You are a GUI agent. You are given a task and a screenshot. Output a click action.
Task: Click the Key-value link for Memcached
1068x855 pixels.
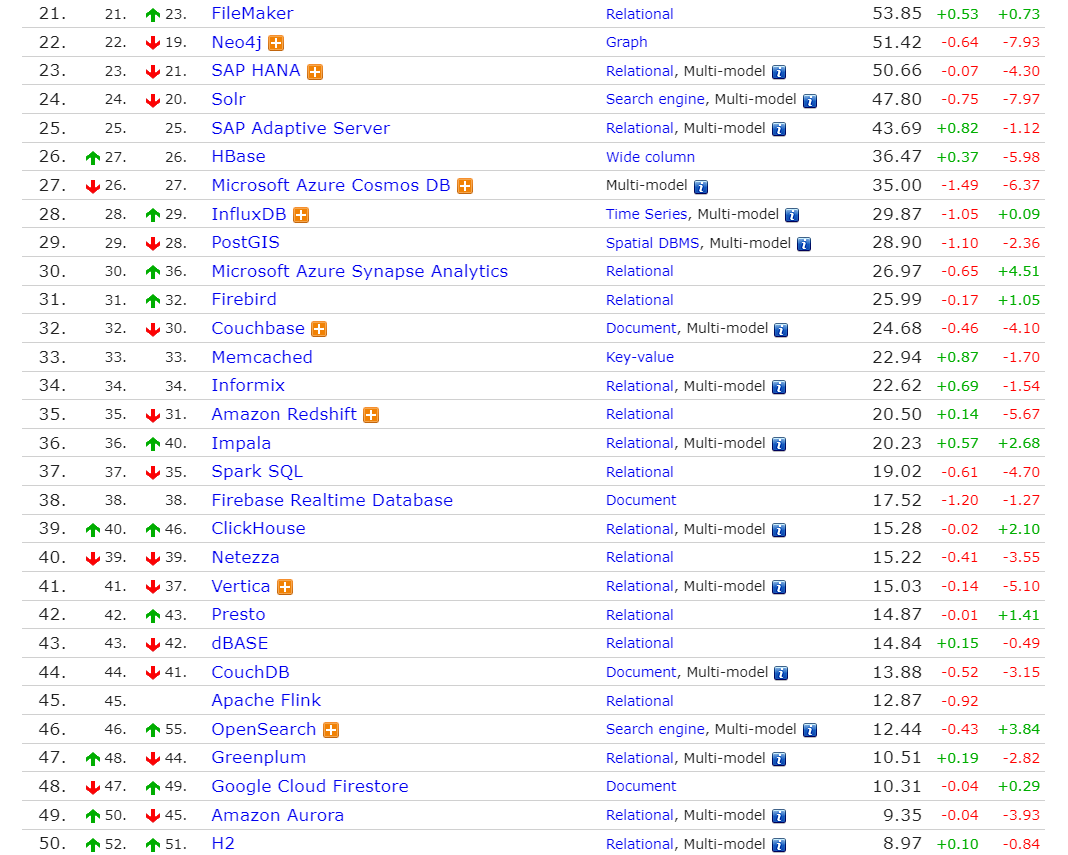pyautogui.click(x=640, y=357)
